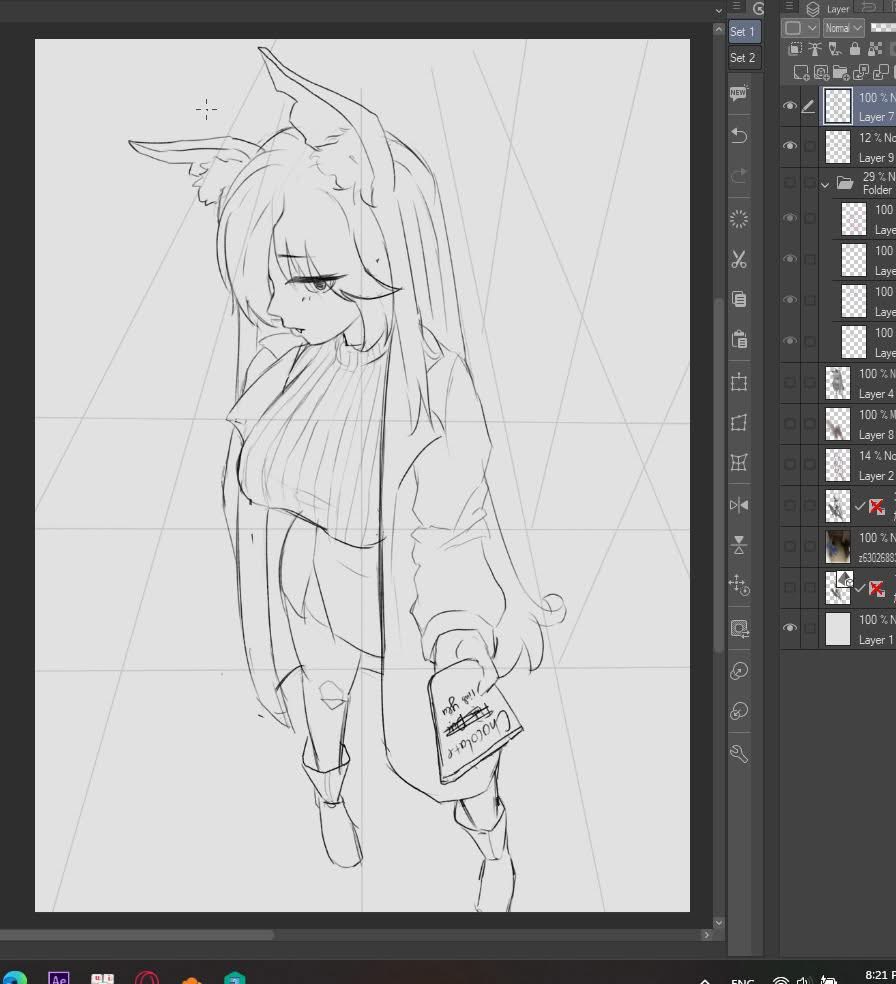Open the Normal blending mode dropdown
Screen dimensions: 896x984
[x=844, y=28]
